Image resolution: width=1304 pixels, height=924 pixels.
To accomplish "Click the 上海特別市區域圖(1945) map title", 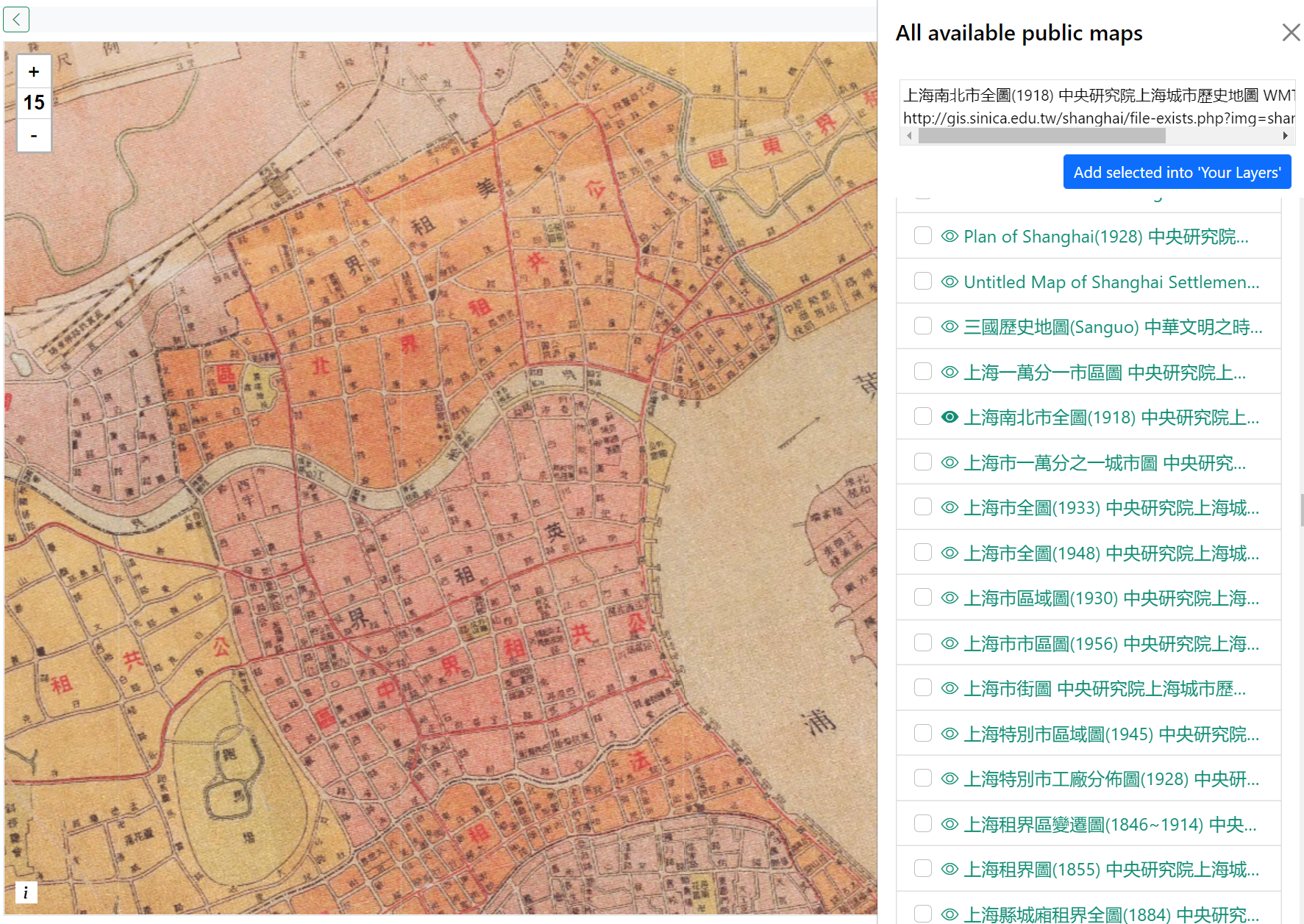I will [x=1111, y=734].
